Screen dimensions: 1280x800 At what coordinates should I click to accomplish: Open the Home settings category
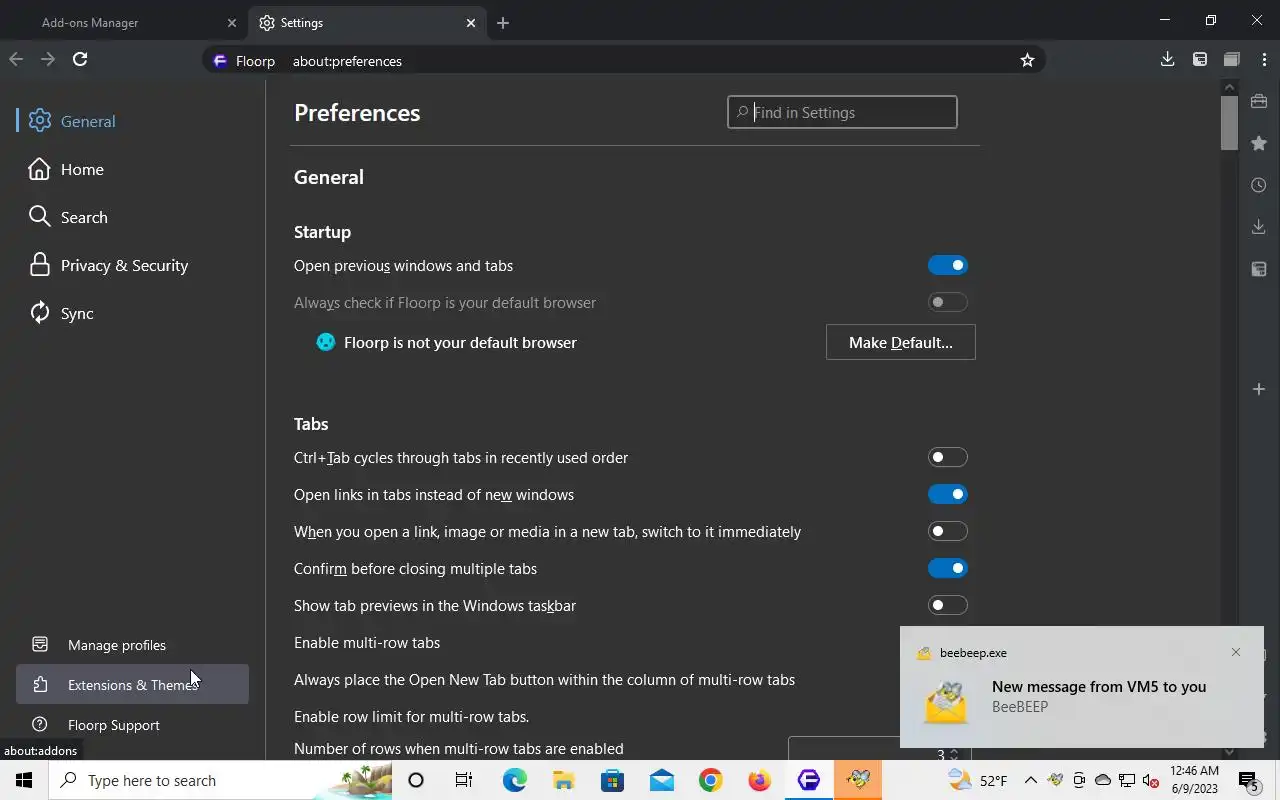[x=132, y=169]
